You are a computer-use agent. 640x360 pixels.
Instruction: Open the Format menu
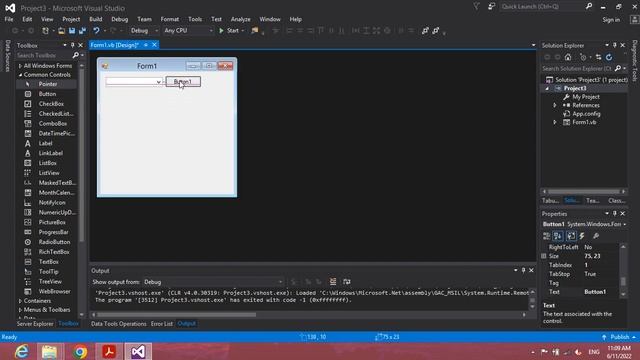(x=169, y=19)
